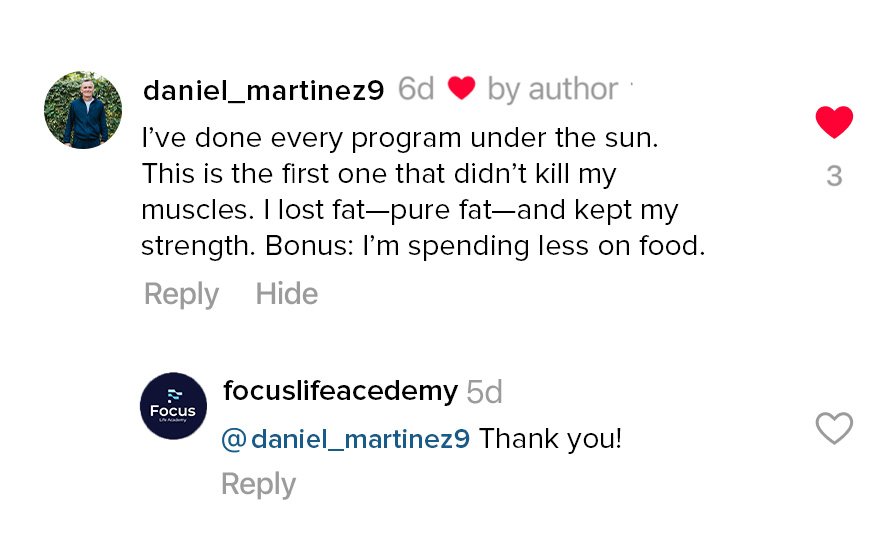Click the 'Focus' wordmark inside the dark avatar

coord(173,410)
